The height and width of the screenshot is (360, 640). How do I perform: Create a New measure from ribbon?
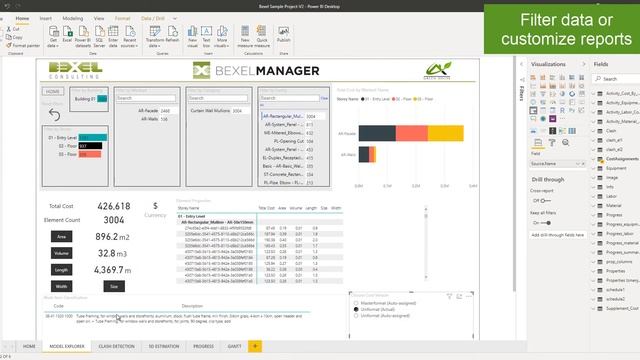tap(245, 37)
